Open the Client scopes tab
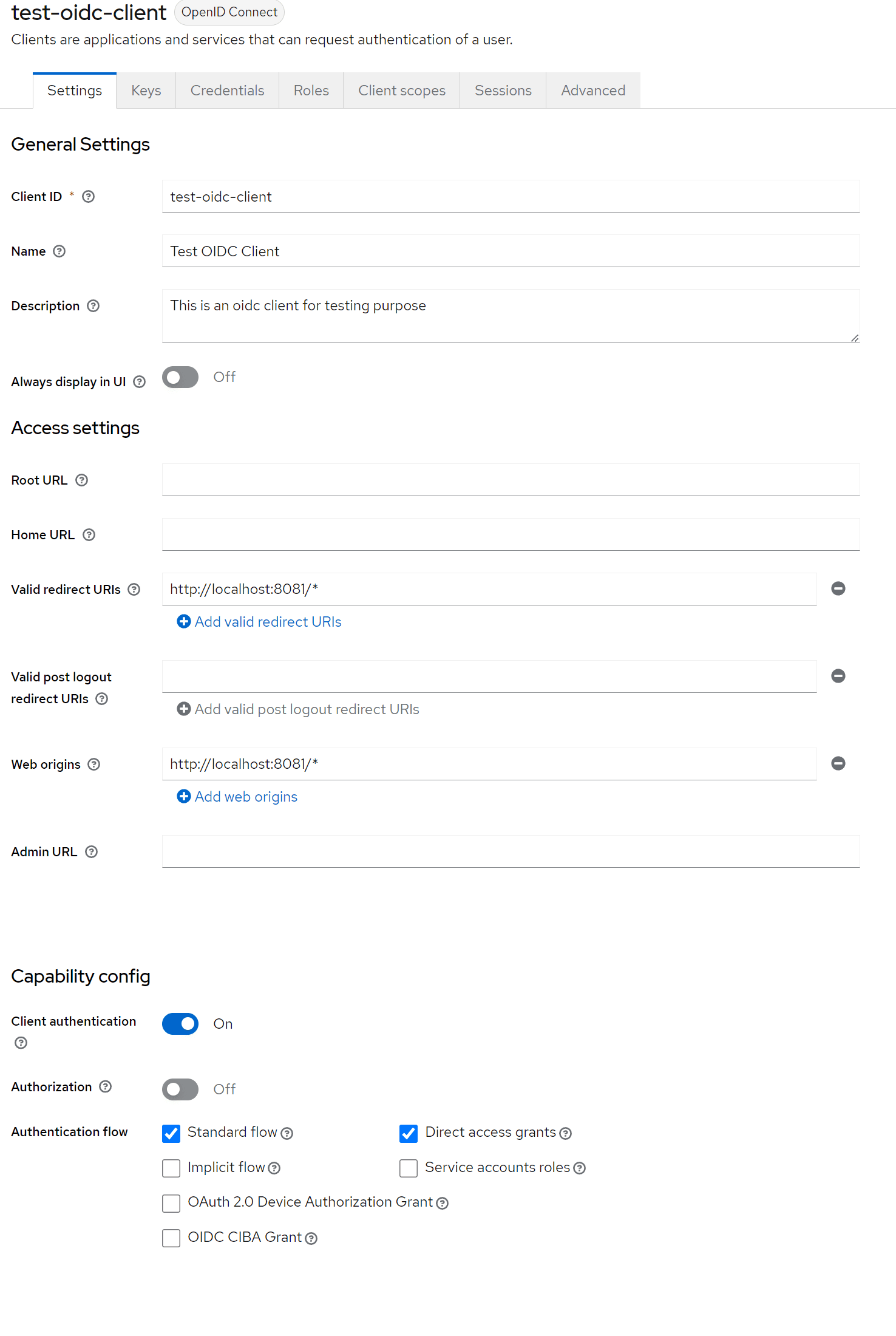Viewport: 896px width, 1336px height. (401, 90)
